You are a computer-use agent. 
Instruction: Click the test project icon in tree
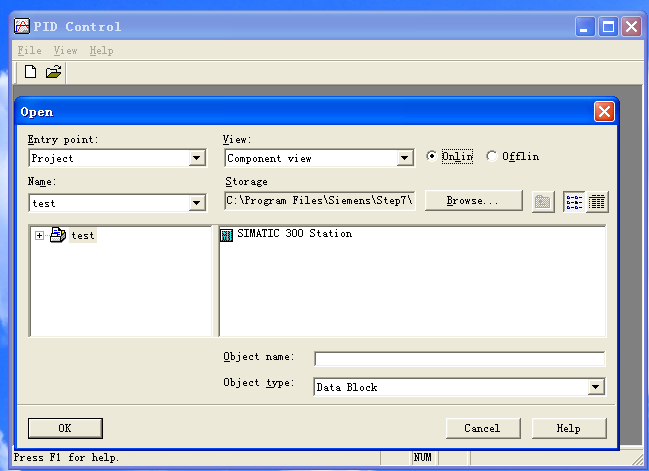pyautogui.click(x=58, y=235)
